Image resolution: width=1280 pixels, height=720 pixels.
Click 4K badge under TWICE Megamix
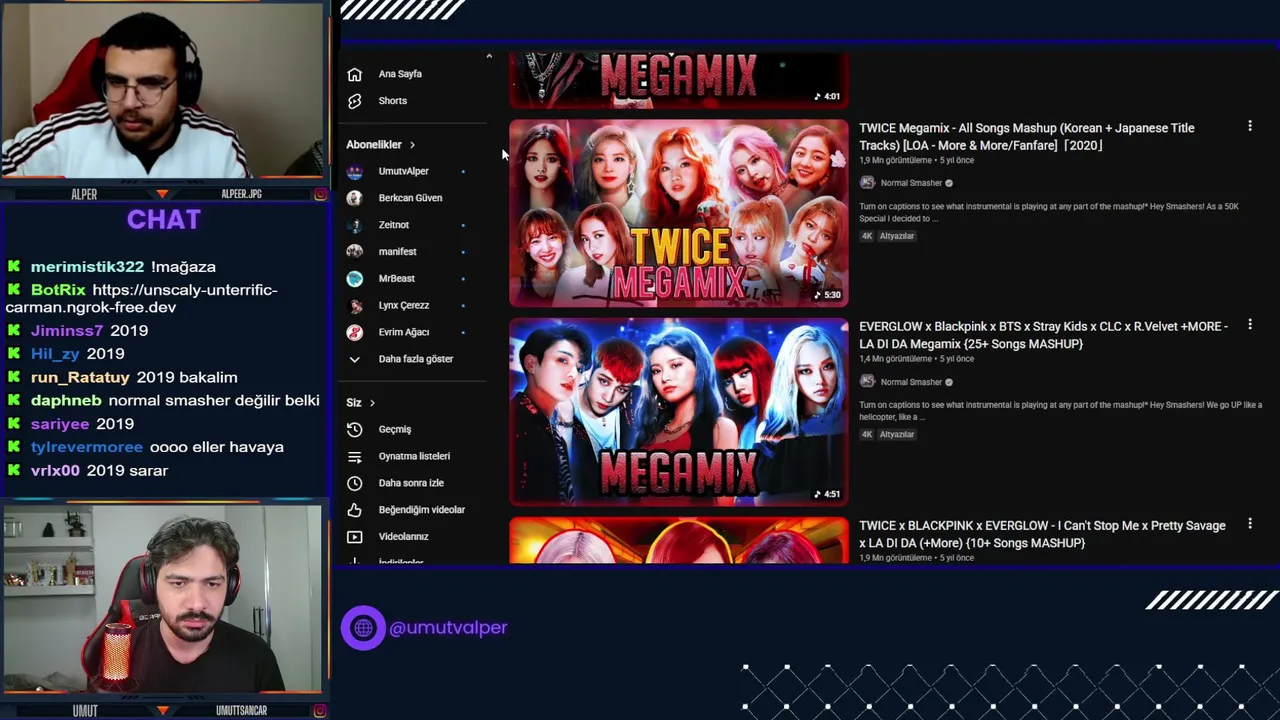[x=867, y=236]
